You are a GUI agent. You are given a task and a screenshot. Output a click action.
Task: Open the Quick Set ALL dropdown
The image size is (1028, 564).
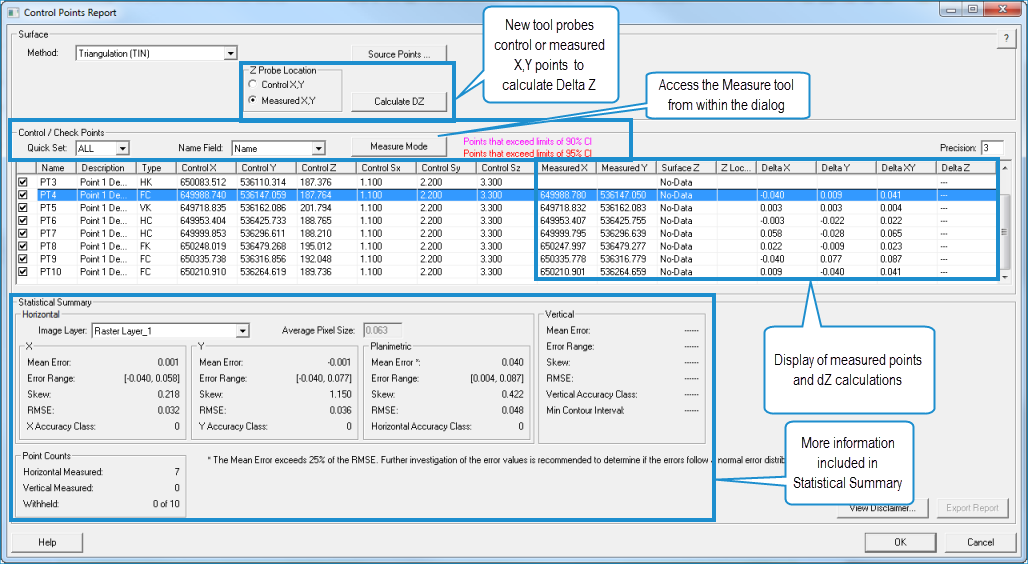pos(102,148)
